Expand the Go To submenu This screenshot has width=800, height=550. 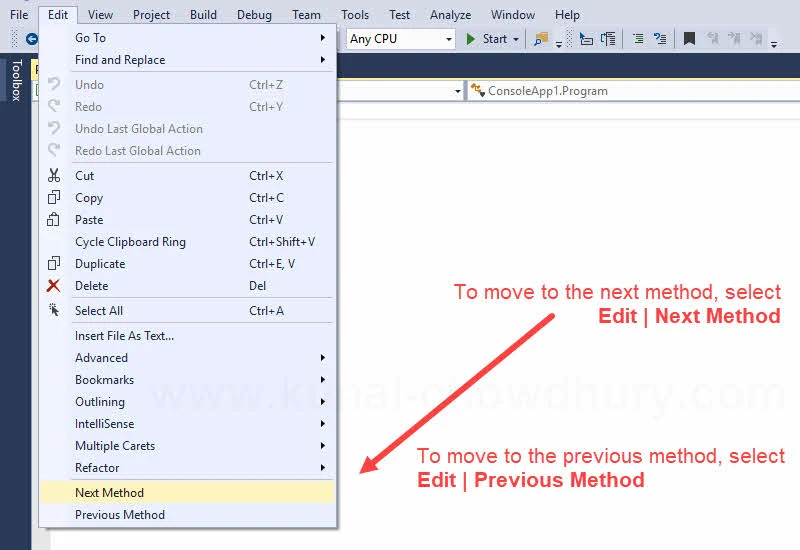coord(187,38)
